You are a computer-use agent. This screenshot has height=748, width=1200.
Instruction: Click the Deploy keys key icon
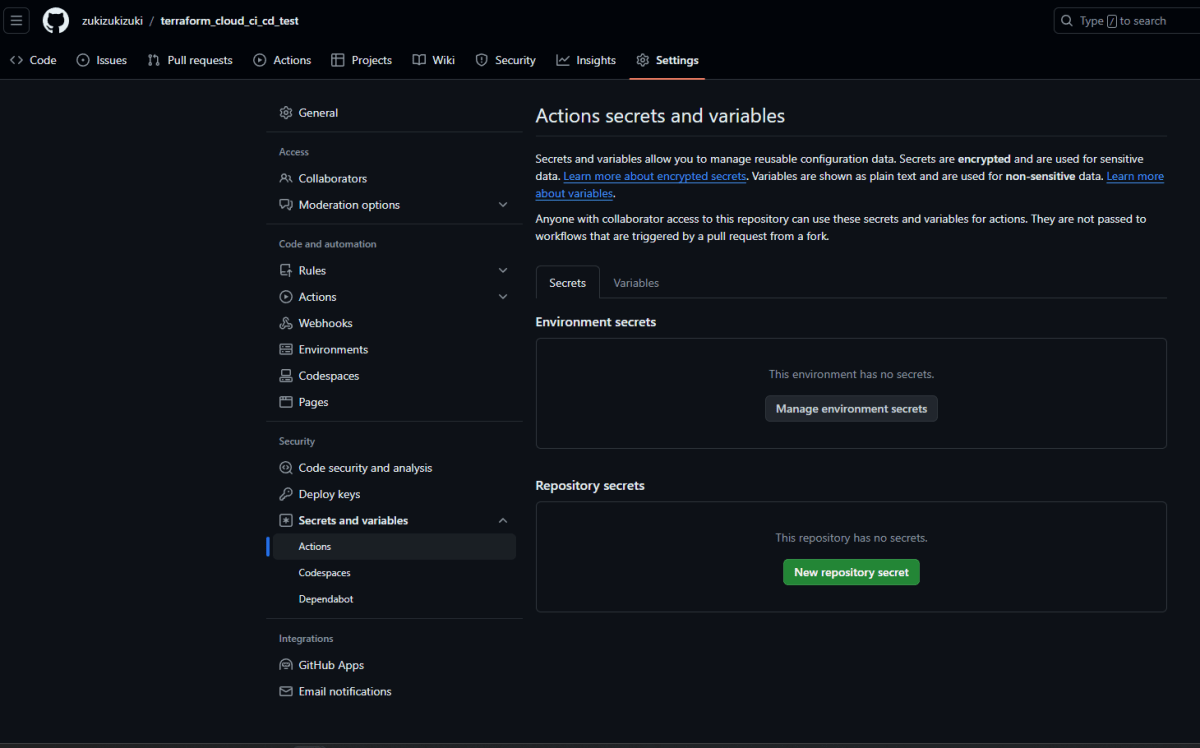pos(286,494)
